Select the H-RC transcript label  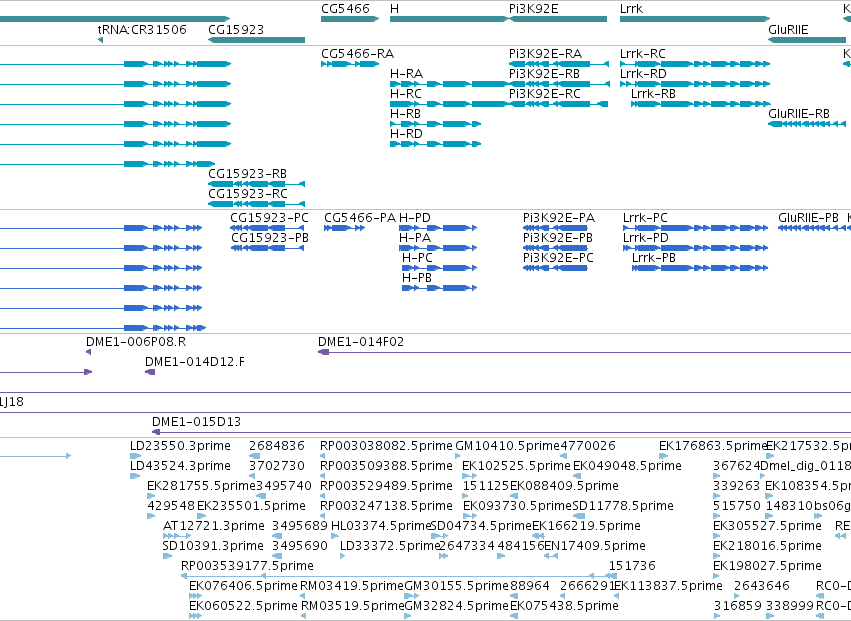pyautogui.click(x=406, y=94)
